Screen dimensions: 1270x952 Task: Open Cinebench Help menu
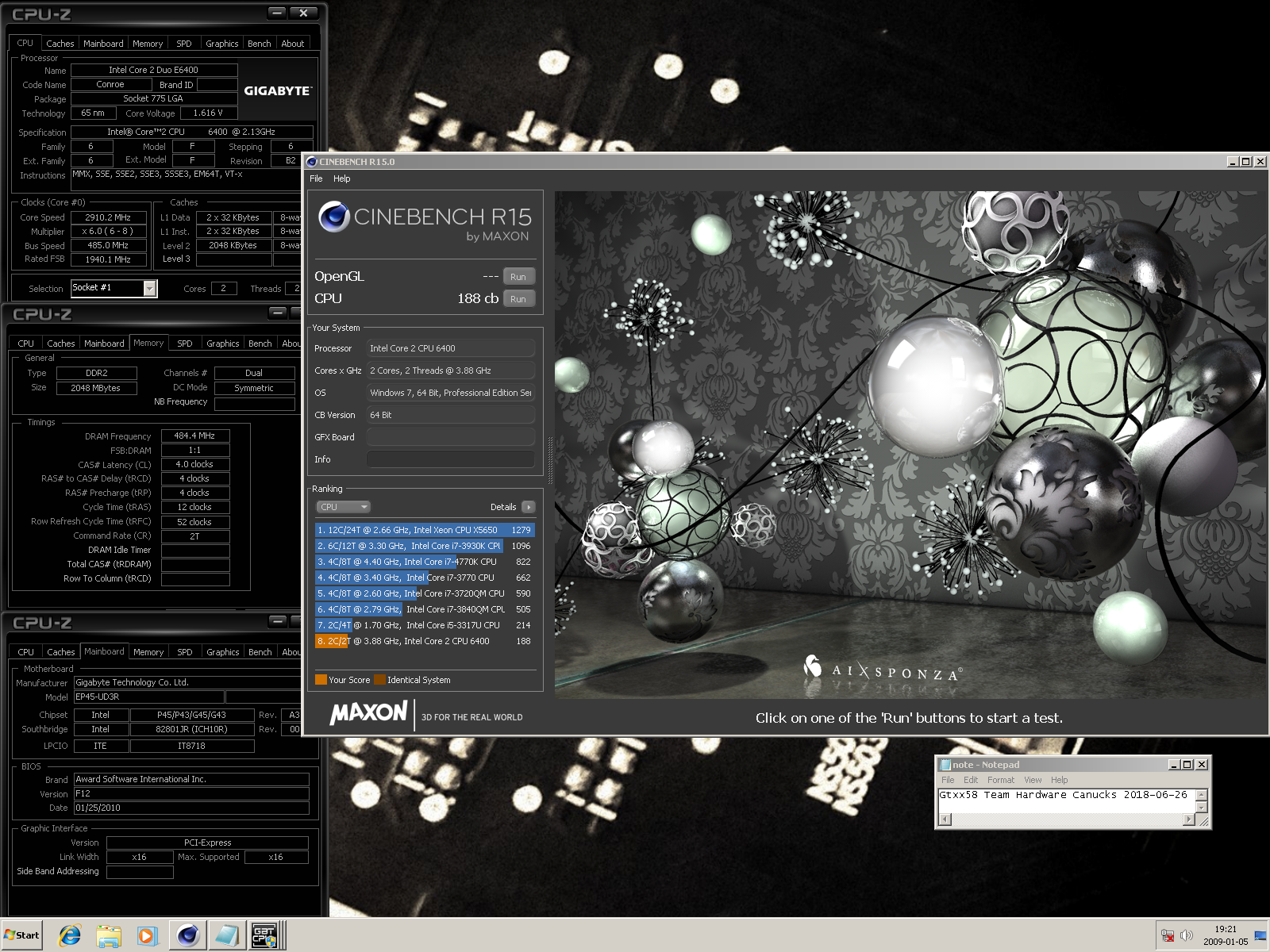click(341, 178)
